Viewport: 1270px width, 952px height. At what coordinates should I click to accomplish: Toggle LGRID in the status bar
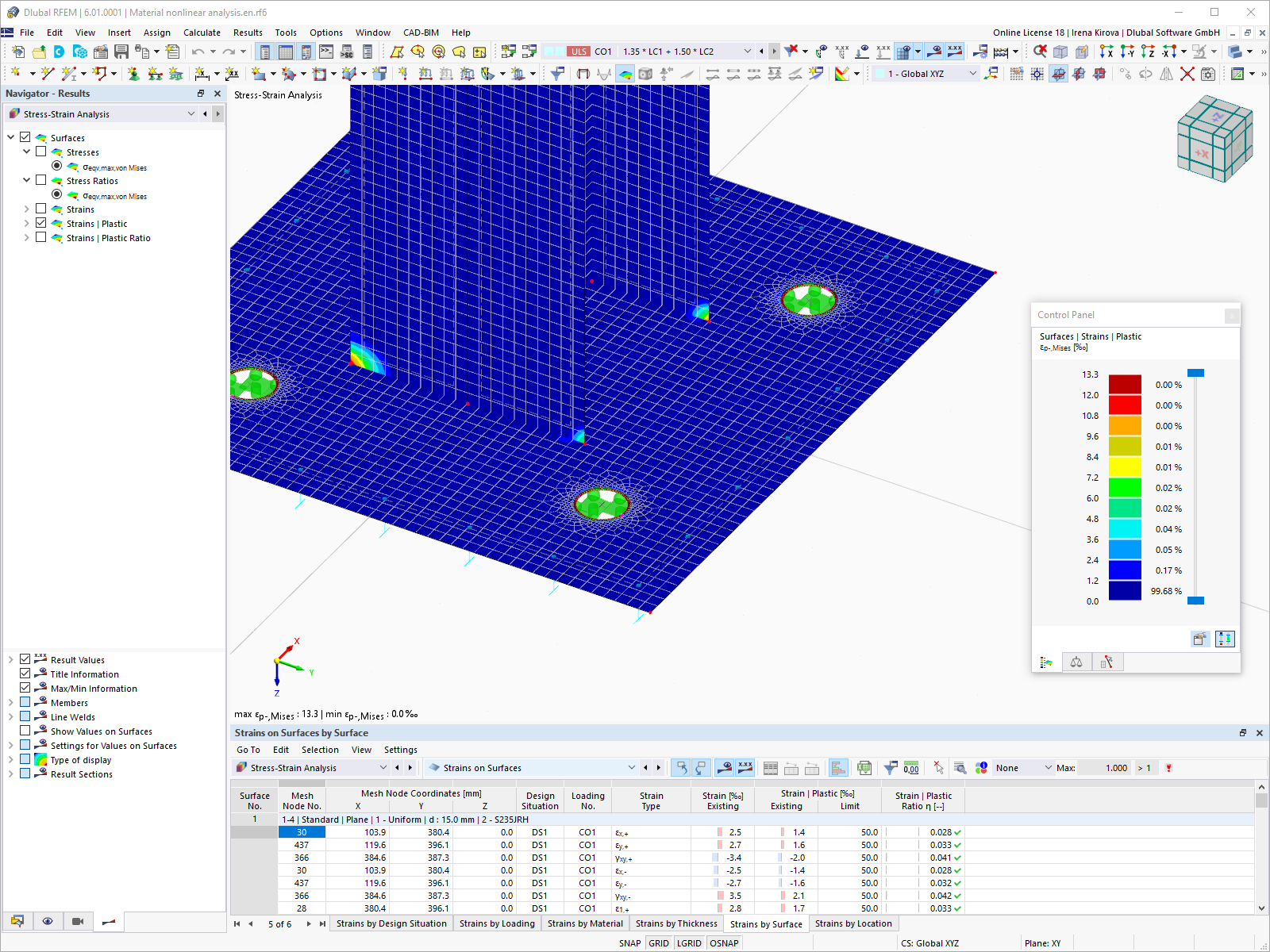[x=689, y=943]
